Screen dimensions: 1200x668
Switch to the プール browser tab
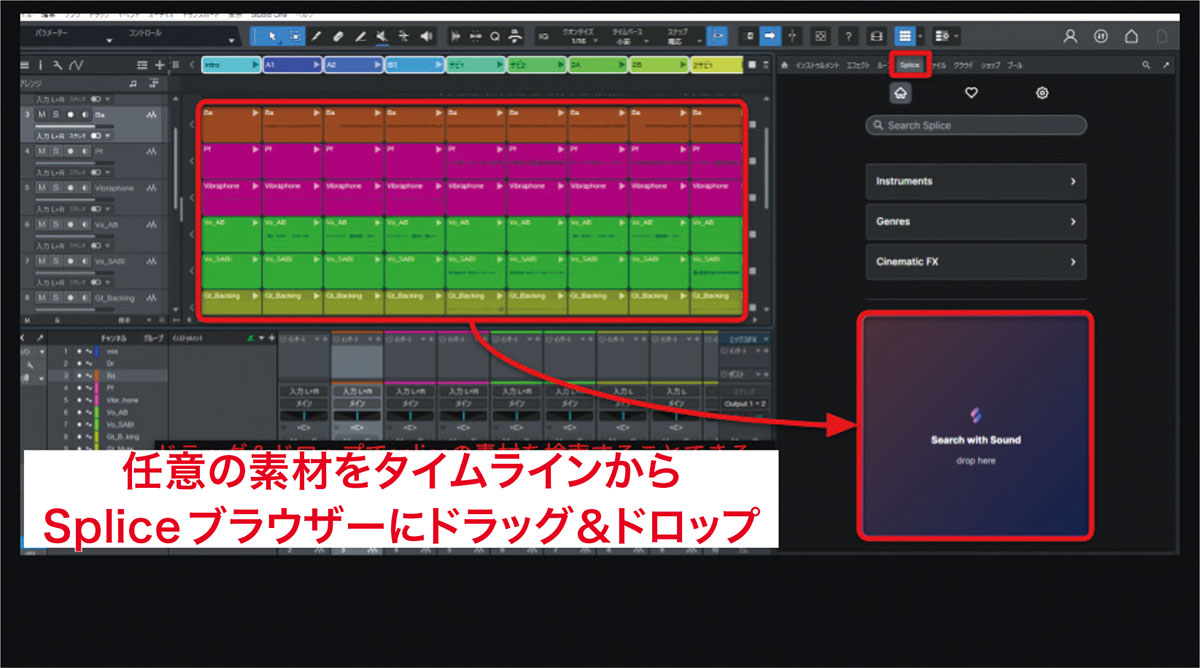tap(1014, 65)
